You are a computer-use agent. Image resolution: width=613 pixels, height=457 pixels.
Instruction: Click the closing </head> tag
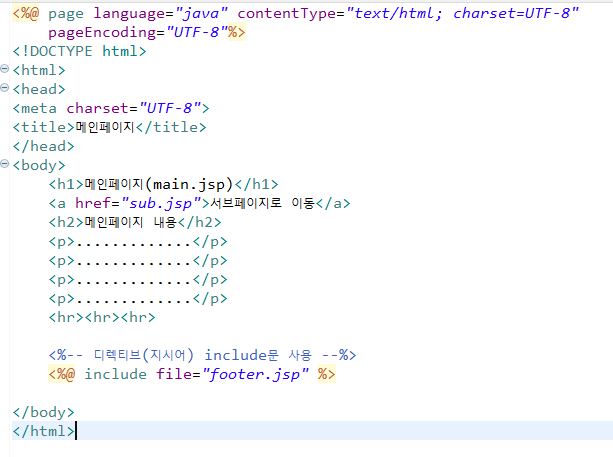click(x=43, y=146)
